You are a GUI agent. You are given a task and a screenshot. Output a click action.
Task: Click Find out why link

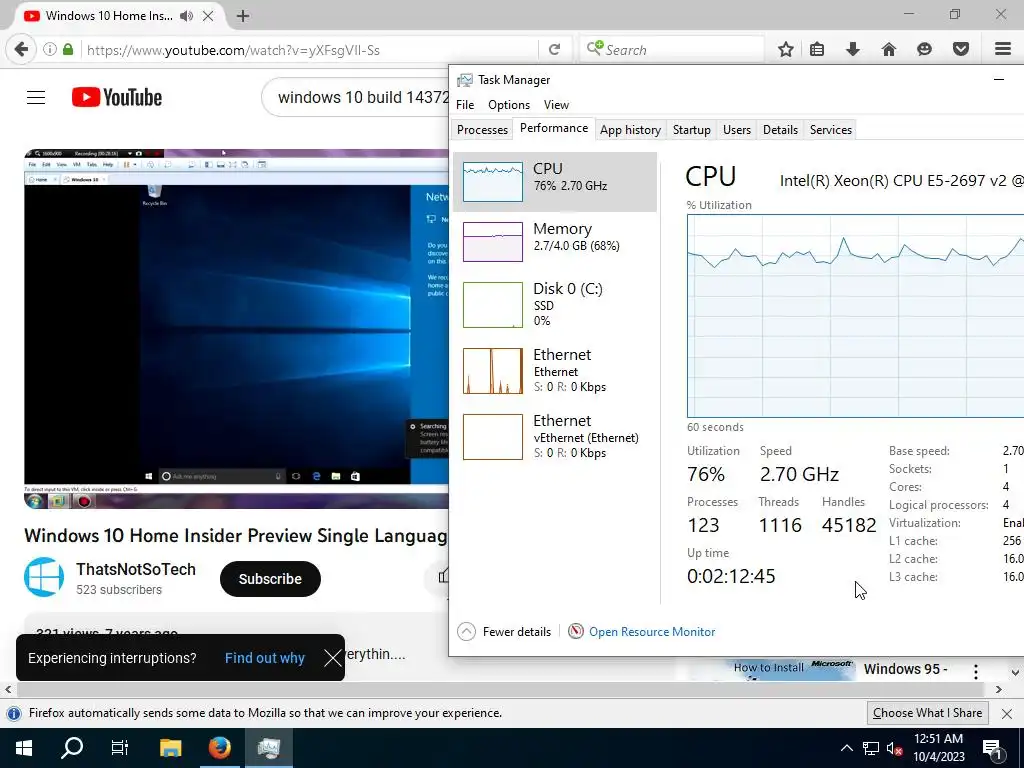coord(264,658)
